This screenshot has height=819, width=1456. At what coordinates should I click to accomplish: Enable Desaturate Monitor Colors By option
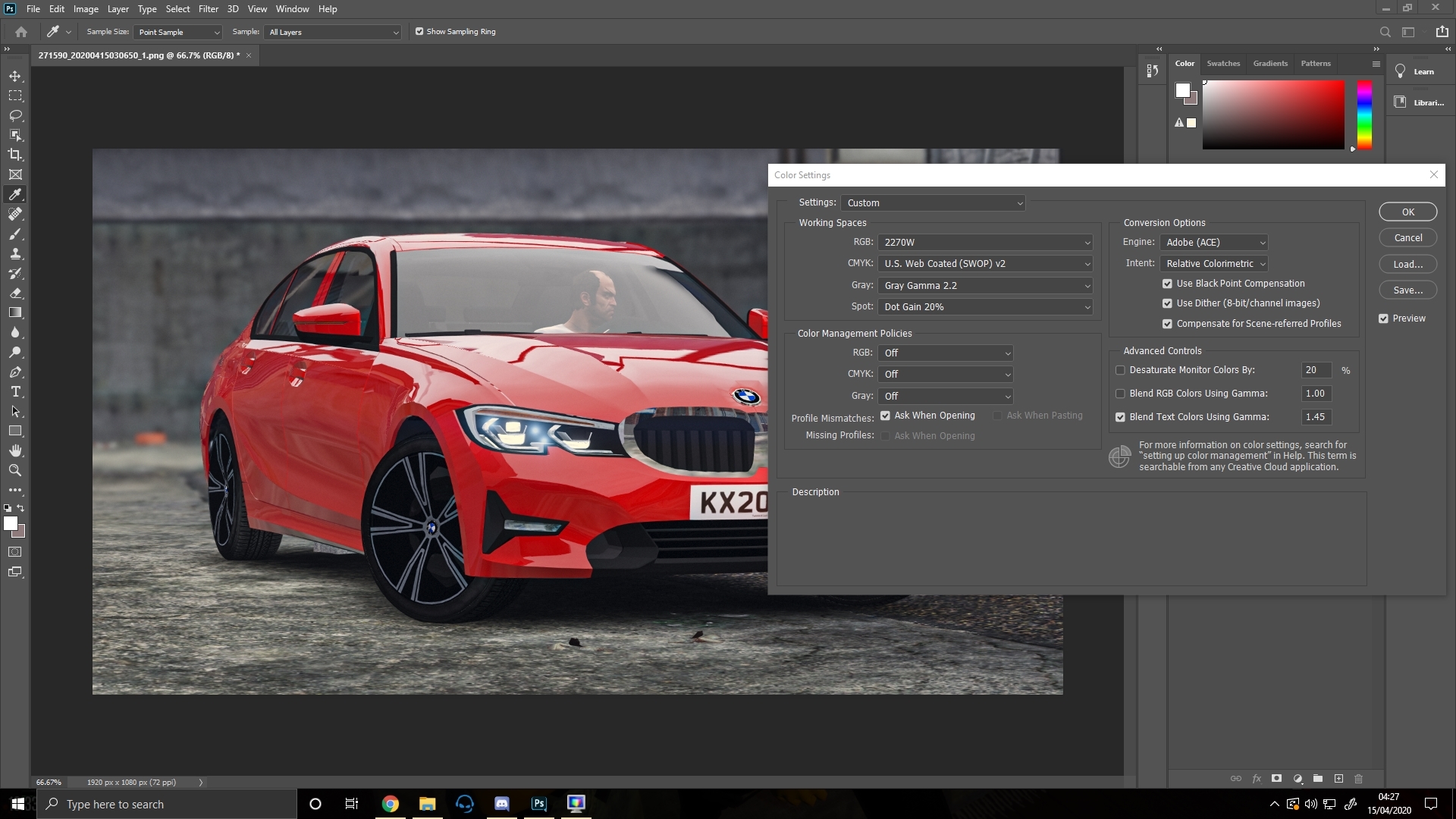pyautogui.click(x=1120, y=370)
